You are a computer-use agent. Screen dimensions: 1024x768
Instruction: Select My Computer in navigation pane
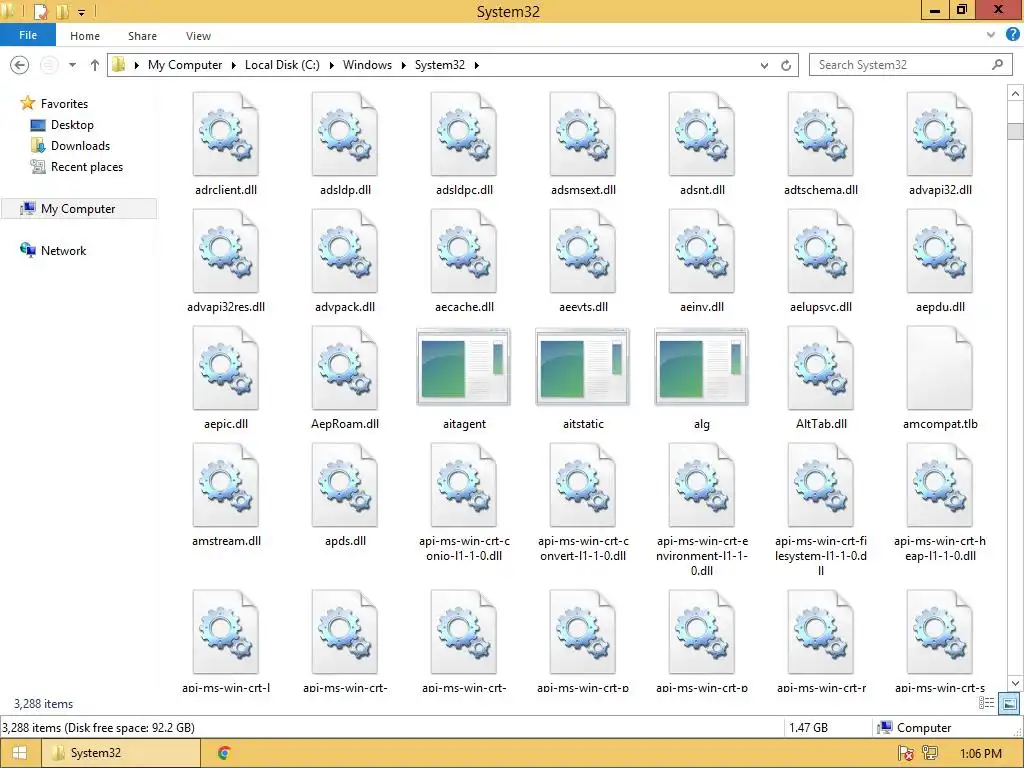(78, 208)
